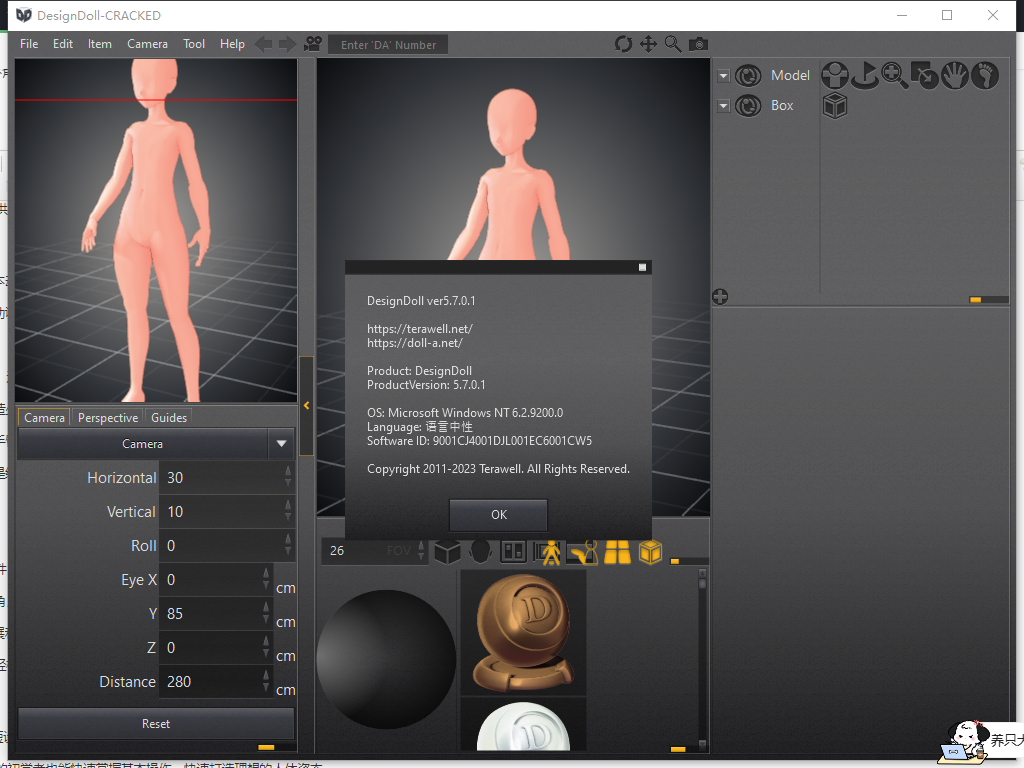Select the bronze material sphere thumbnail
1024x768 pixels.
pyautogui.click(x=524, y=632)
